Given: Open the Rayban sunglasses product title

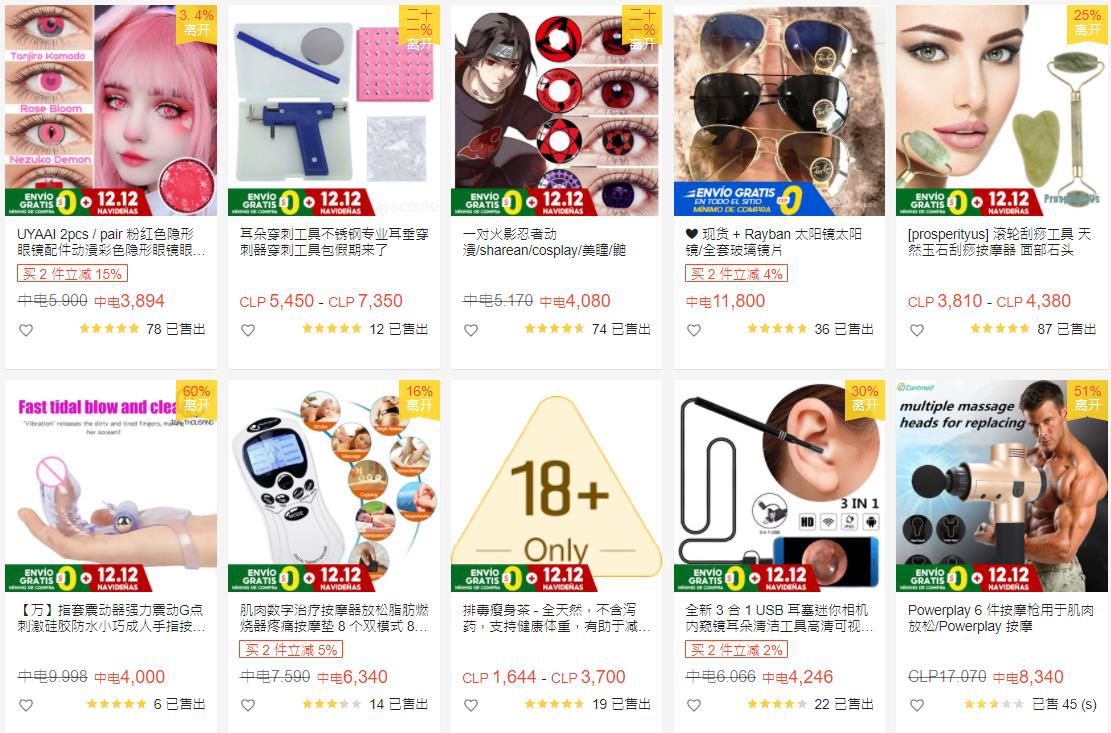Looking at the screenshot, I should [x=774, y=242].
